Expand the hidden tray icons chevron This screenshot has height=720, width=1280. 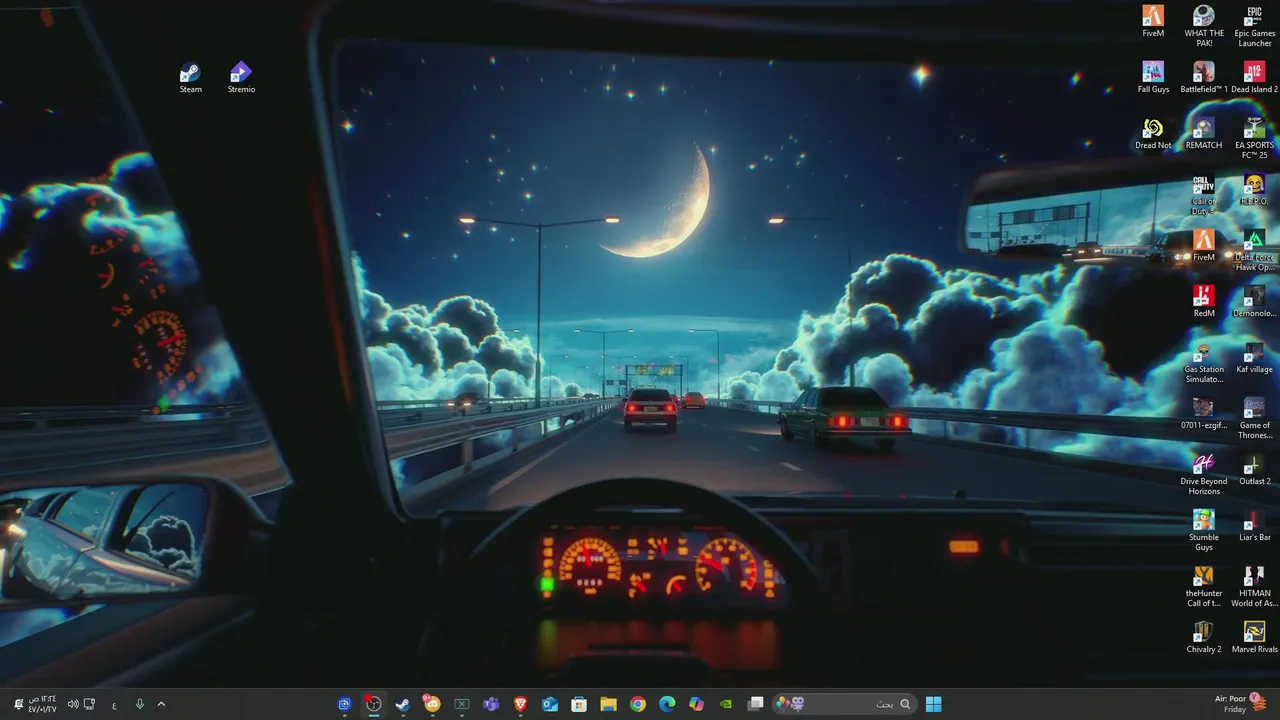(x=161, y=704)
